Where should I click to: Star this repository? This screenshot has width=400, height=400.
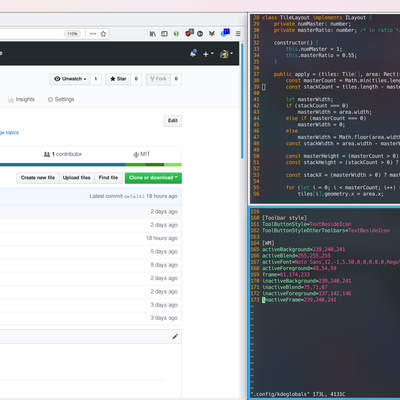tap(118, 79)
